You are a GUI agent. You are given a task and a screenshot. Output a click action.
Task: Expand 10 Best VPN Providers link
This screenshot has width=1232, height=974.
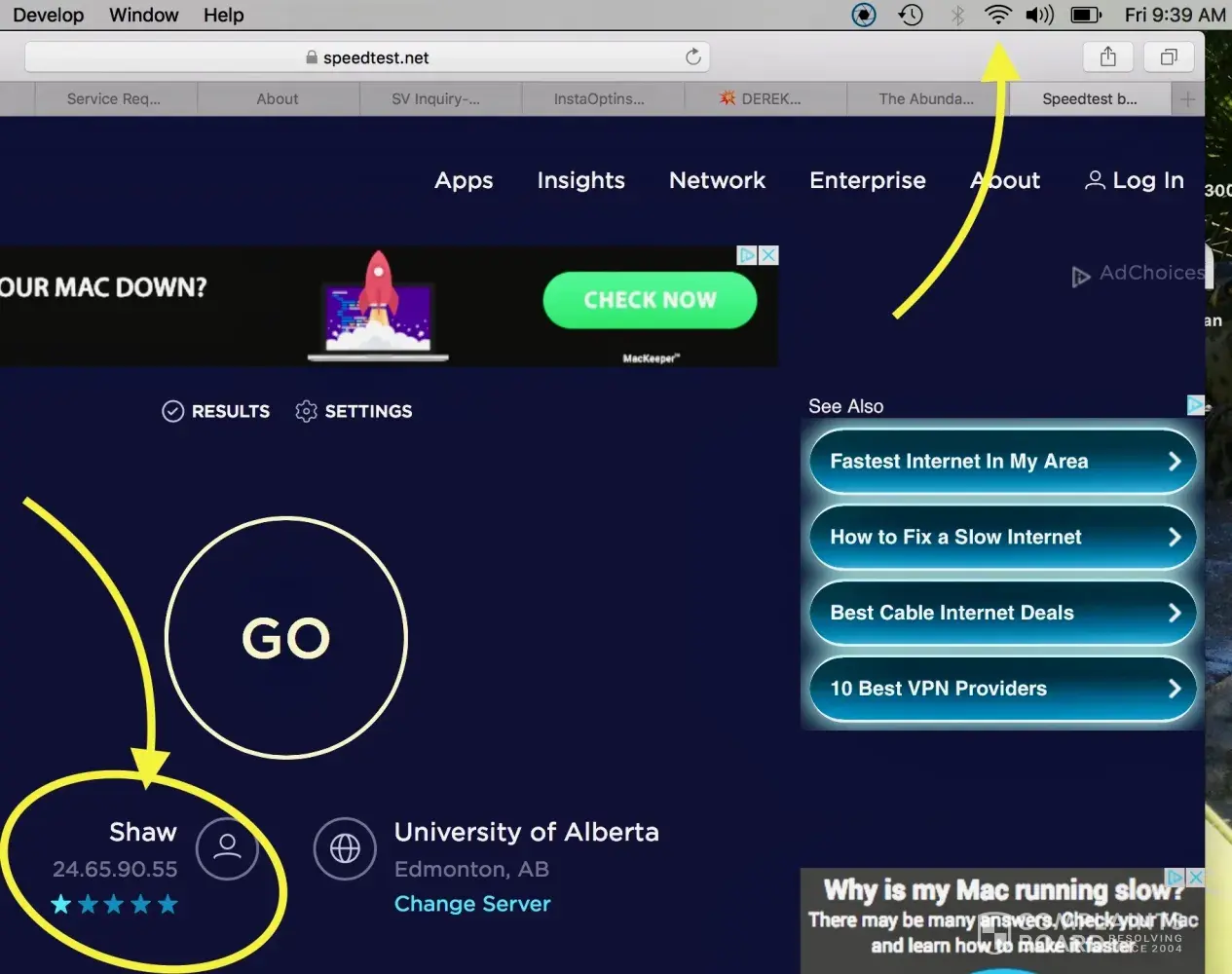1002,689
